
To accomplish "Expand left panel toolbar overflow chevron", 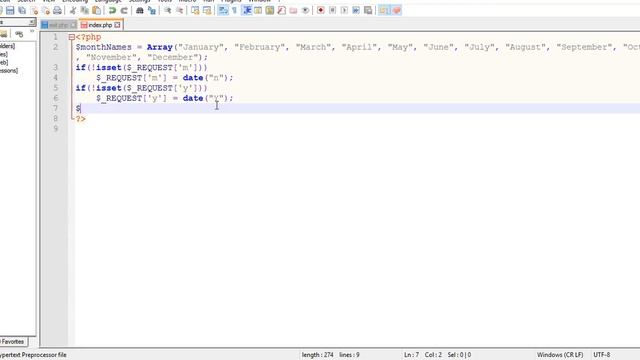I will [32, 31].
